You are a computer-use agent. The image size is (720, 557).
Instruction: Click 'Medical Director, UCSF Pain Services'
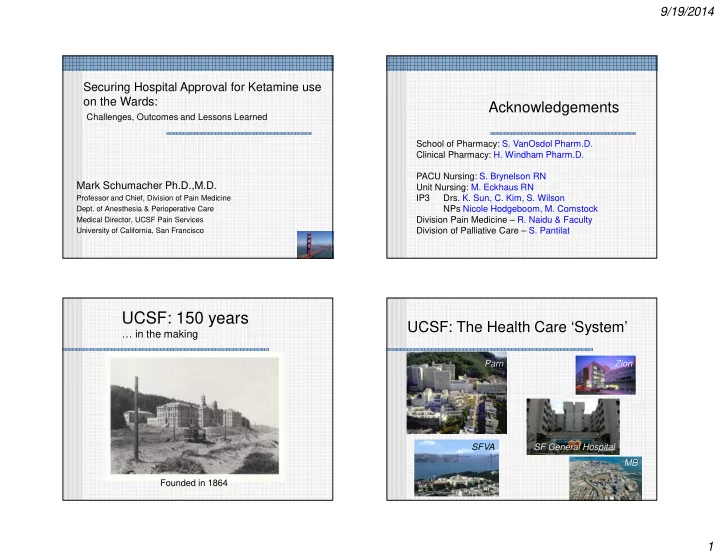click(140, 219)
